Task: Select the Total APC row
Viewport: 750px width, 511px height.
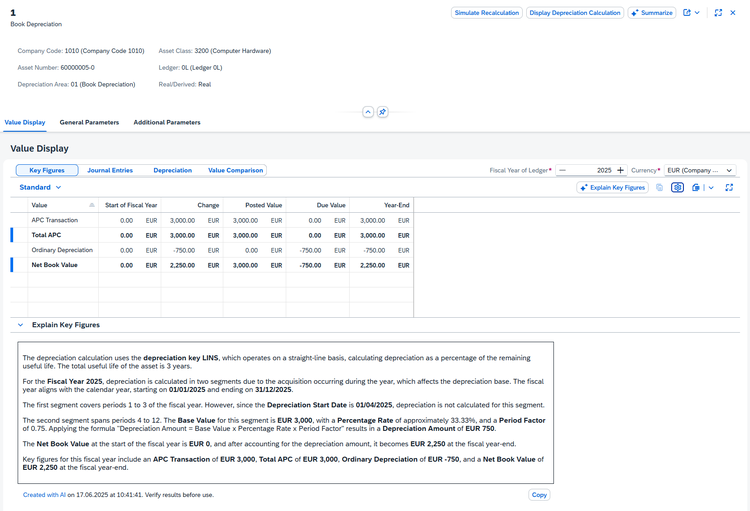Action: 212,235
